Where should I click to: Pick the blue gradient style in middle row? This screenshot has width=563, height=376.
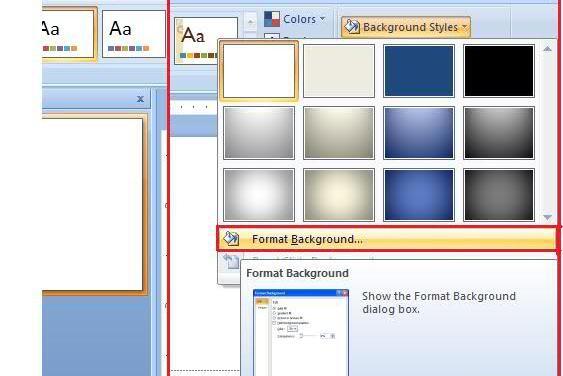[419, 133]
